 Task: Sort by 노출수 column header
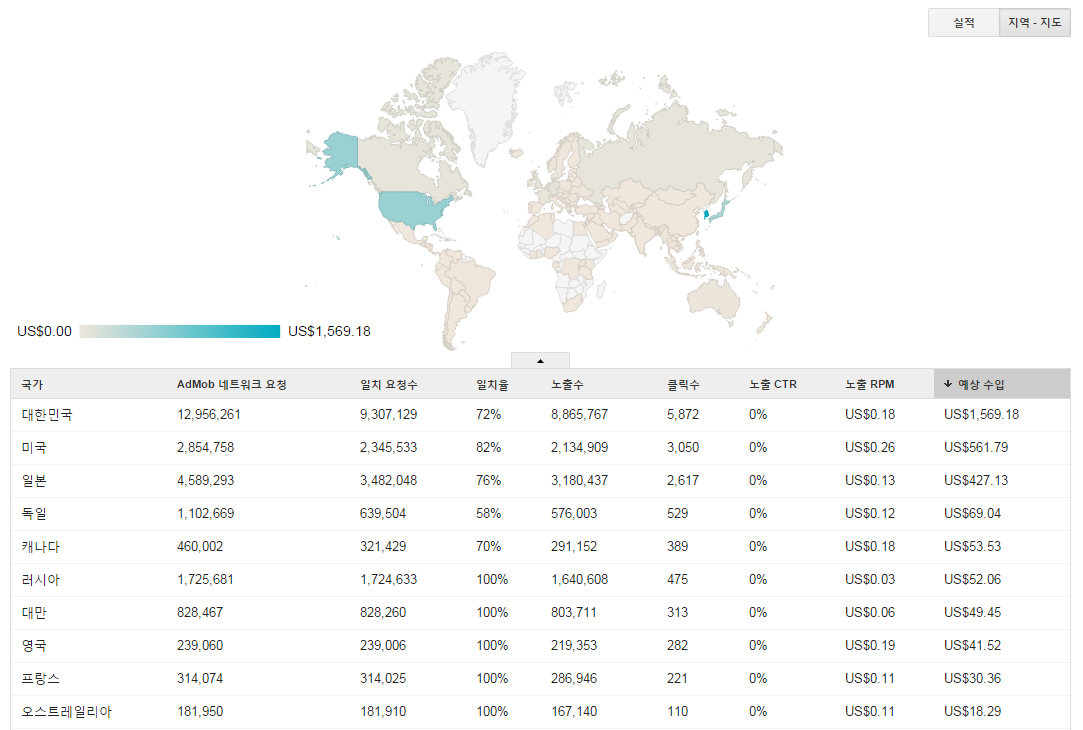(567, 385)
